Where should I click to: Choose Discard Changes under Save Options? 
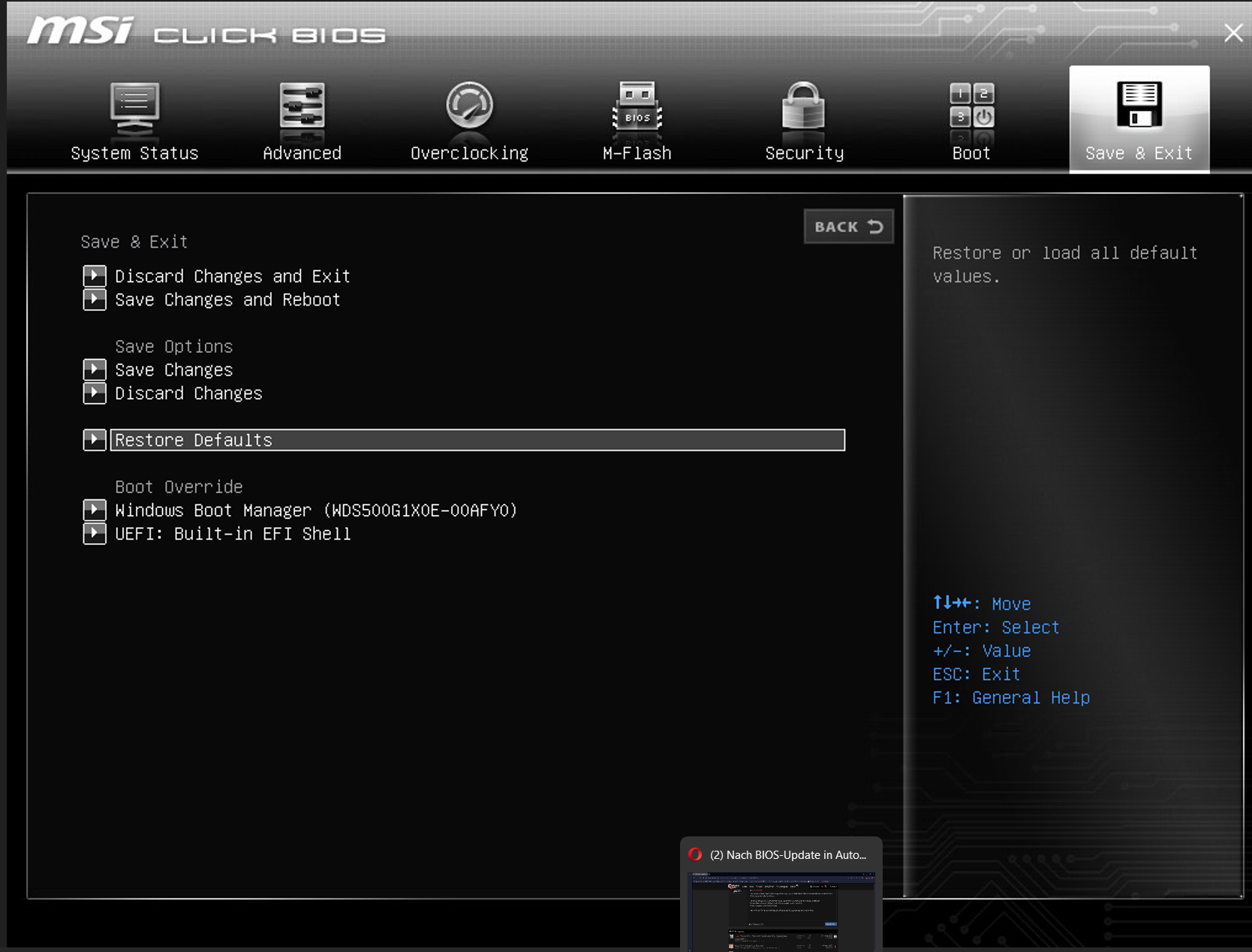pos(188,393)
